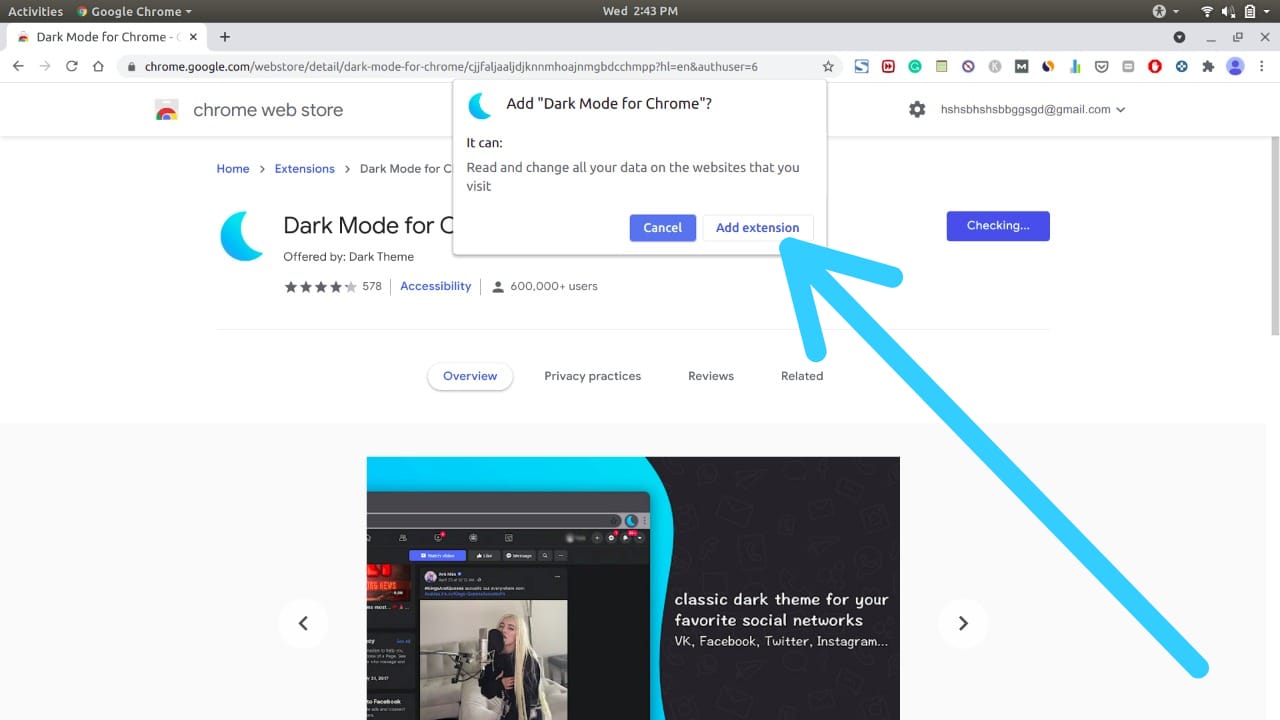
Task: Show next screenshot in carousel
Action: point(963,623)
